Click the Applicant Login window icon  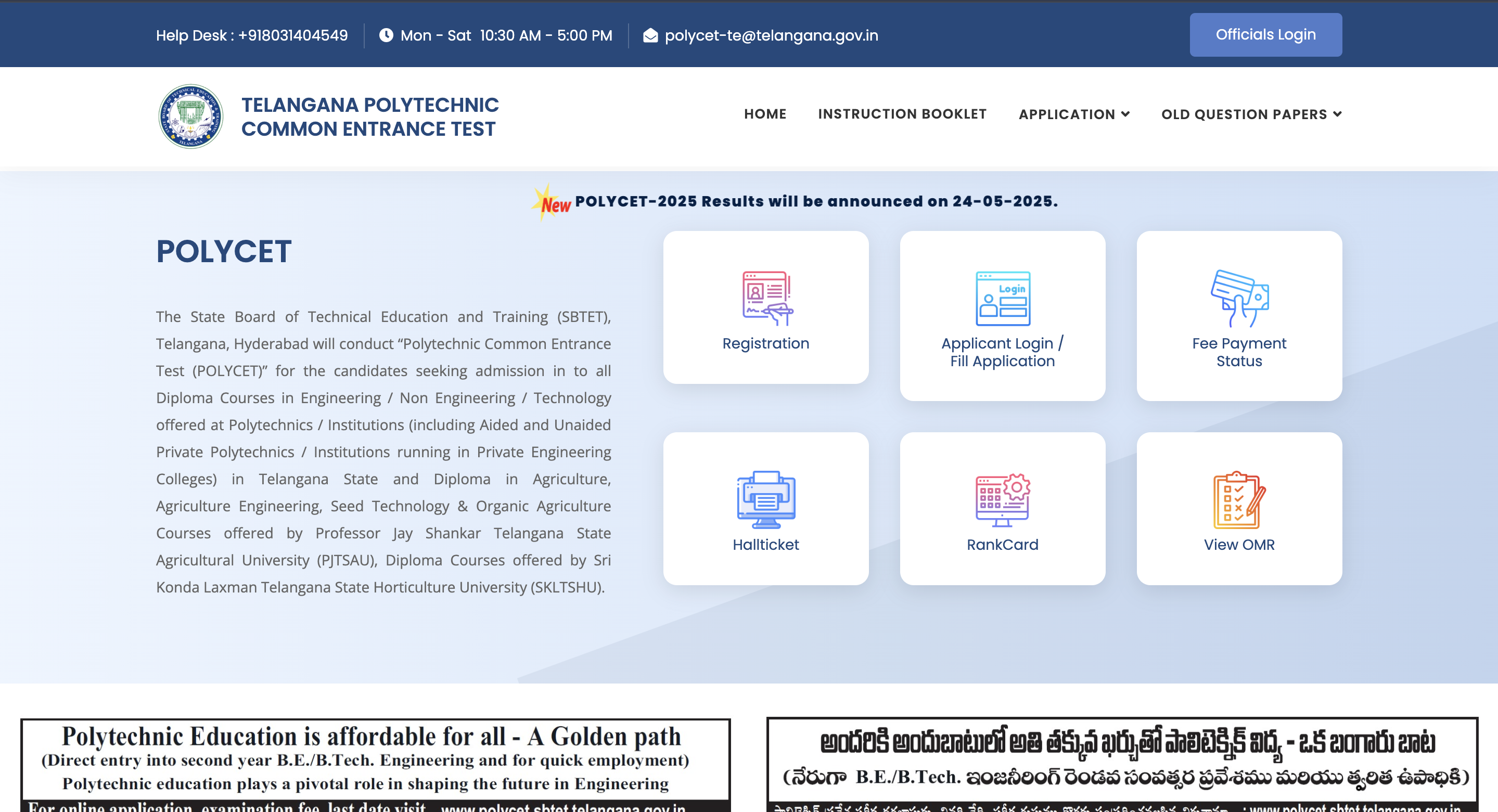click(x=1003, y=298)
